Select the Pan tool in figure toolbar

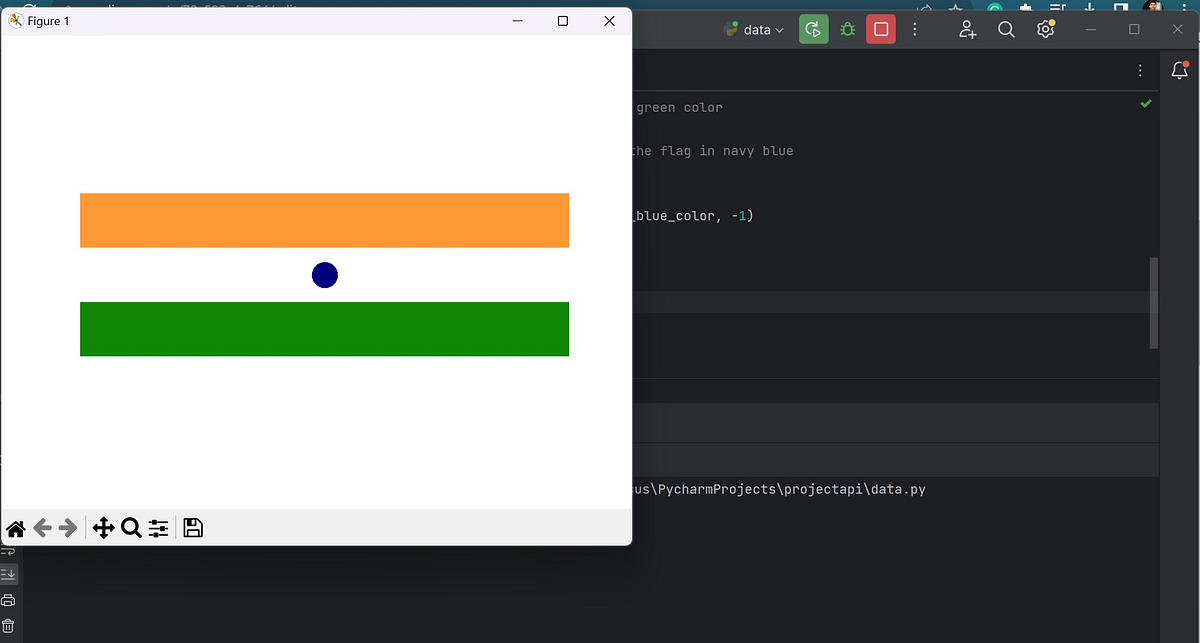[x=104, y=528]
